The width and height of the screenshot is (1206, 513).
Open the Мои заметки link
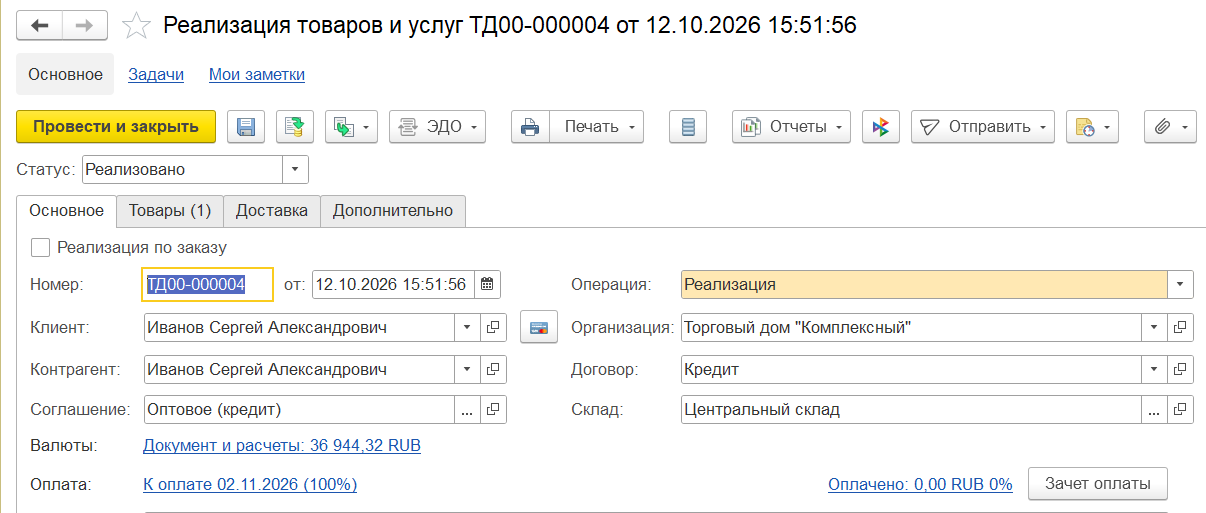tap(257, 75)
